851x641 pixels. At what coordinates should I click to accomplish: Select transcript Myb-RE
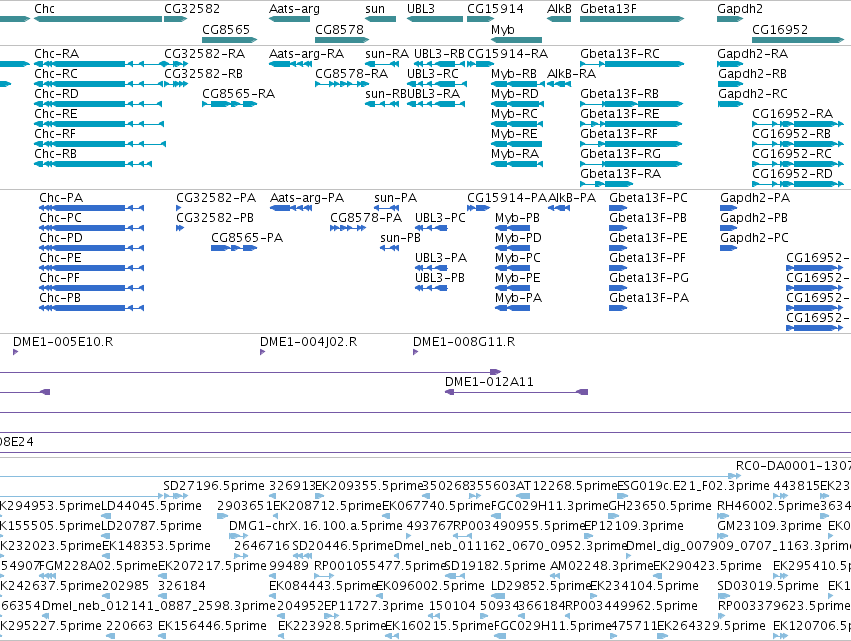pyautogui.click(x=517, y=144)
